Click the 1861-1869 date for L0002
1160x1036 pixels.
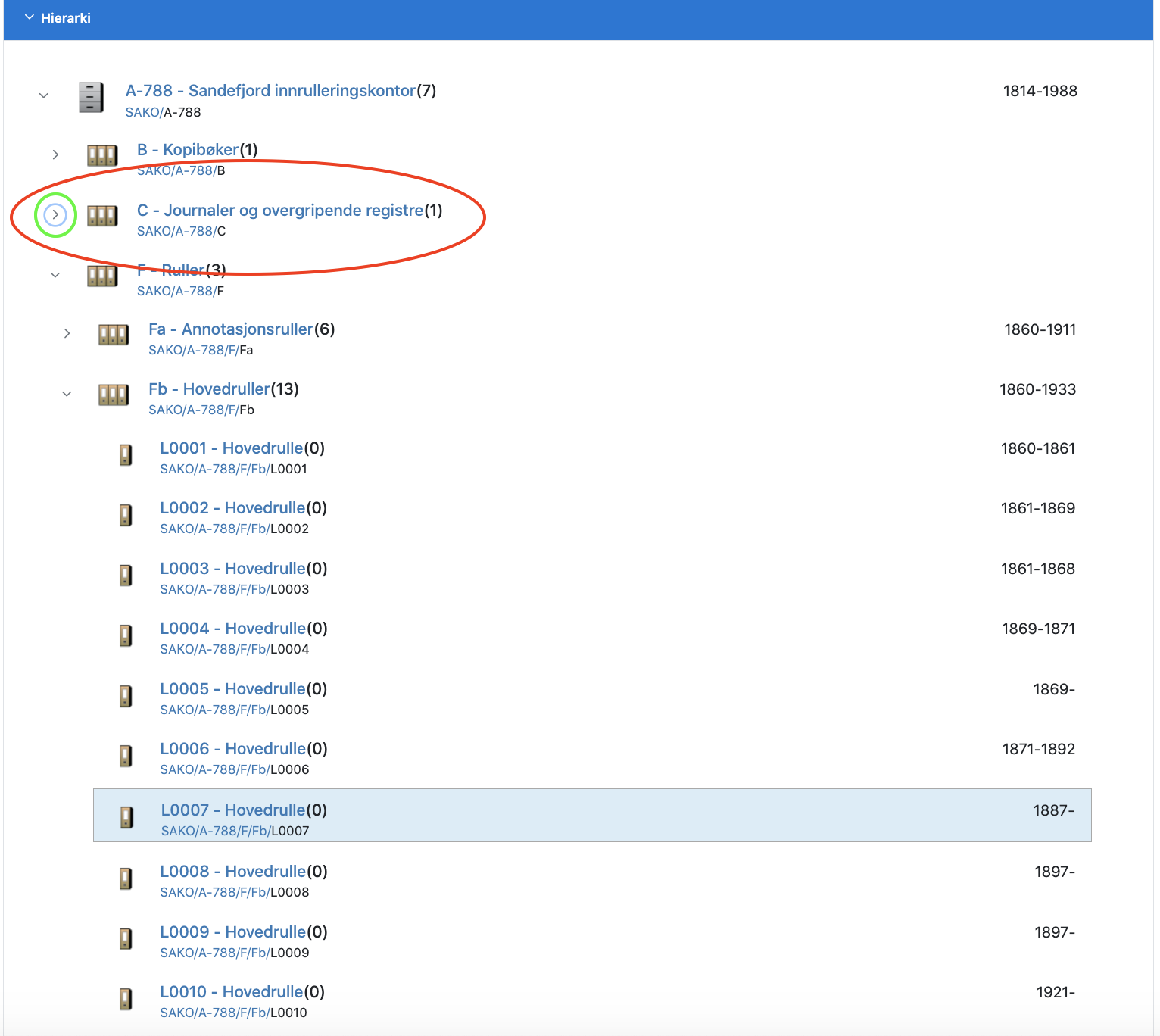pyautogui.click(x=1038, y=508)
